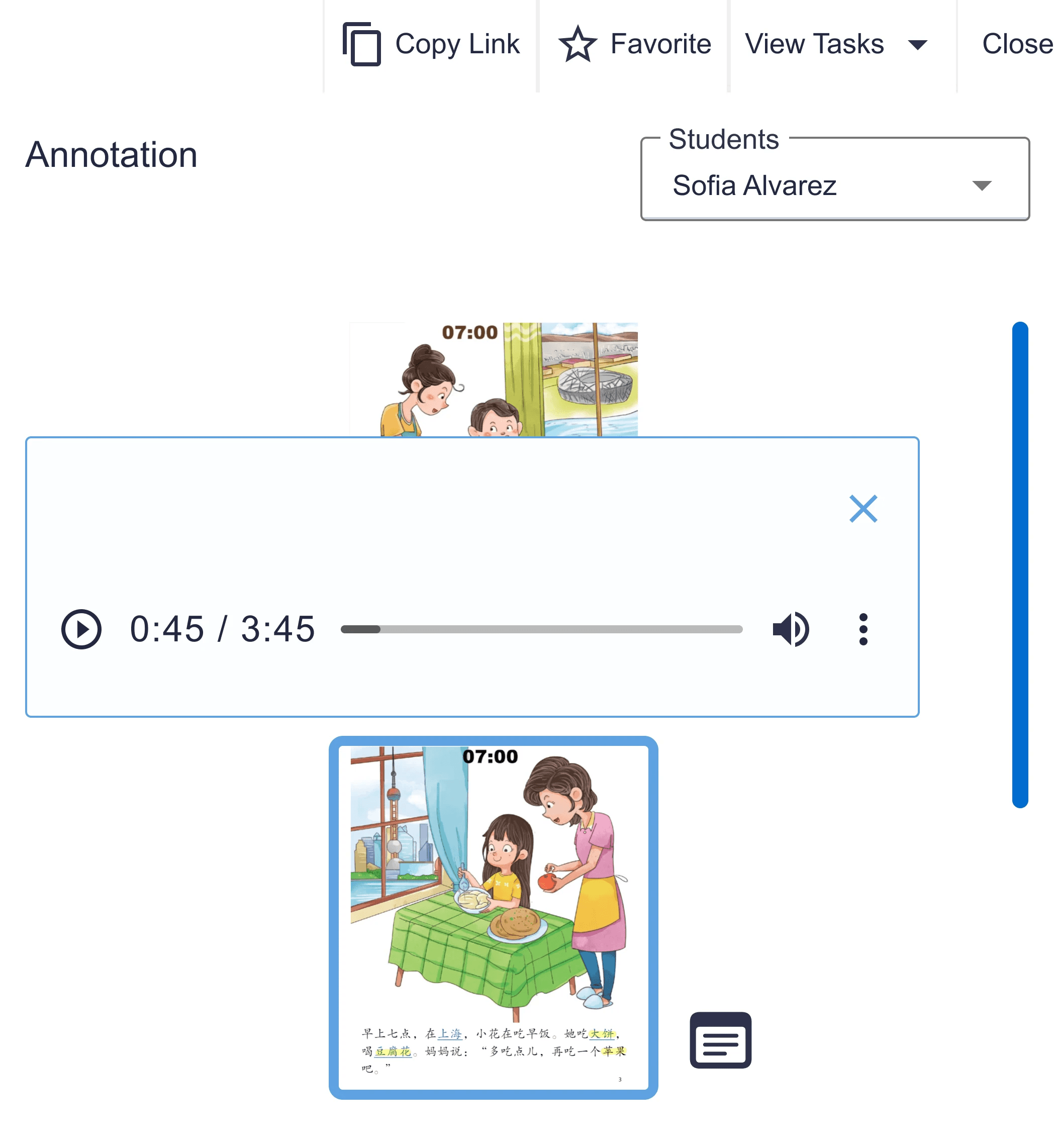Dismiss the audio player with blue X

[x=863, y=509]
